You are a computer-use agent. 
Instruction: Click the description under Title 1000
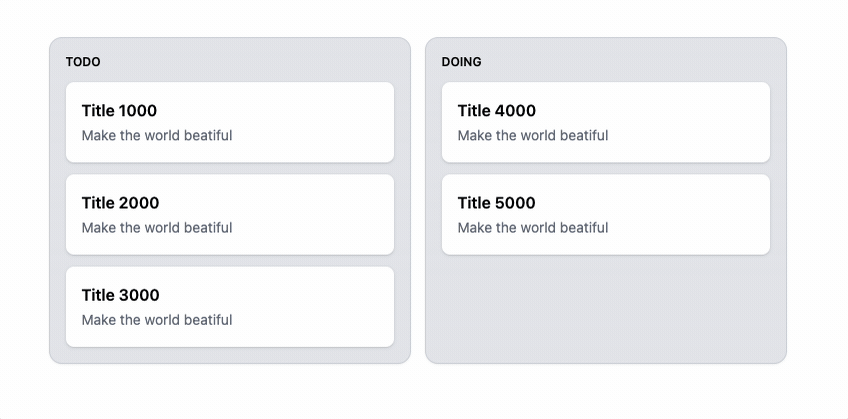click(157, 136)
